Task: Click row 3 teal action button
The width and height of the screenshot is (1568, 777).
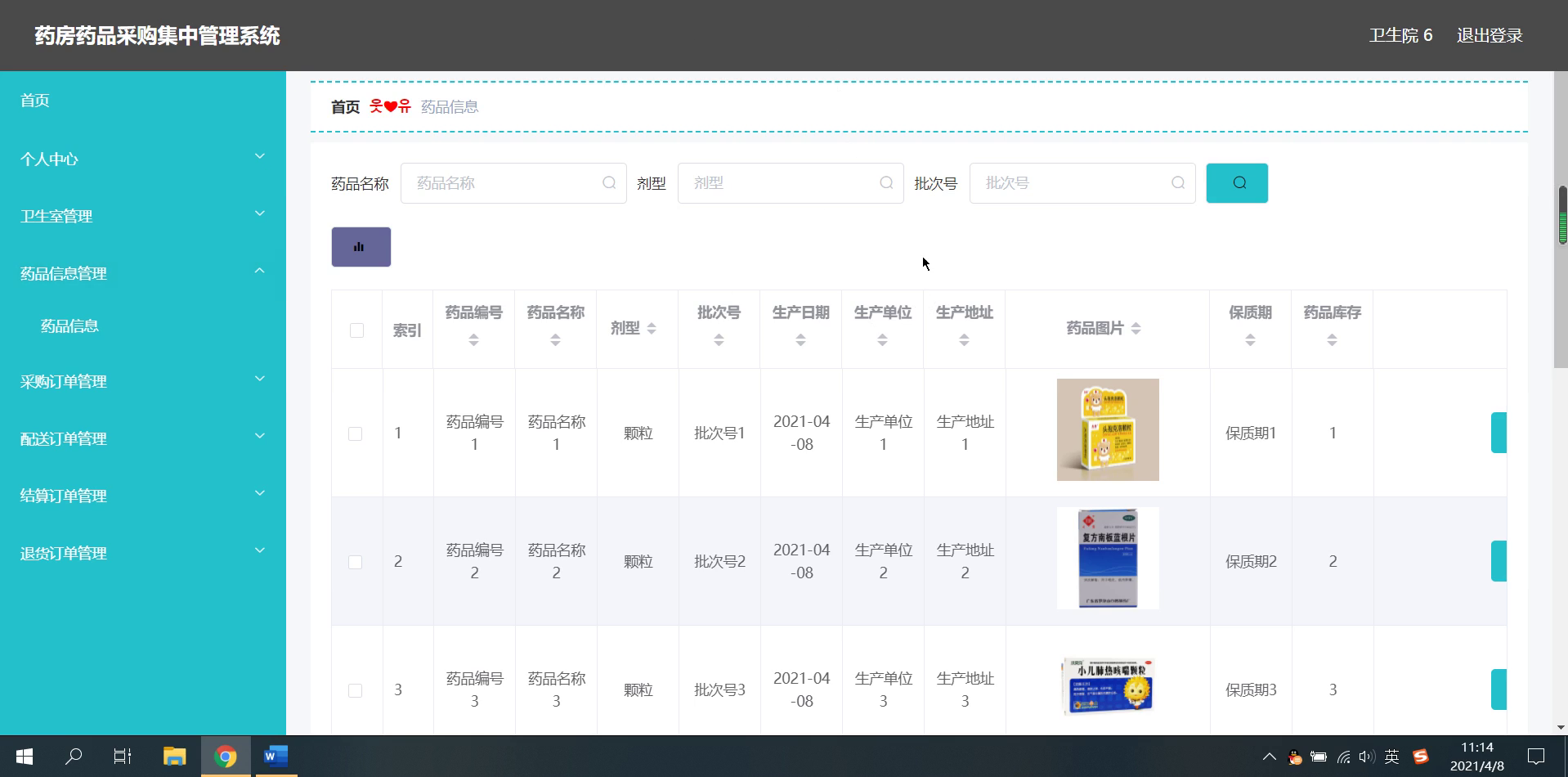Action: point(1499,689)
